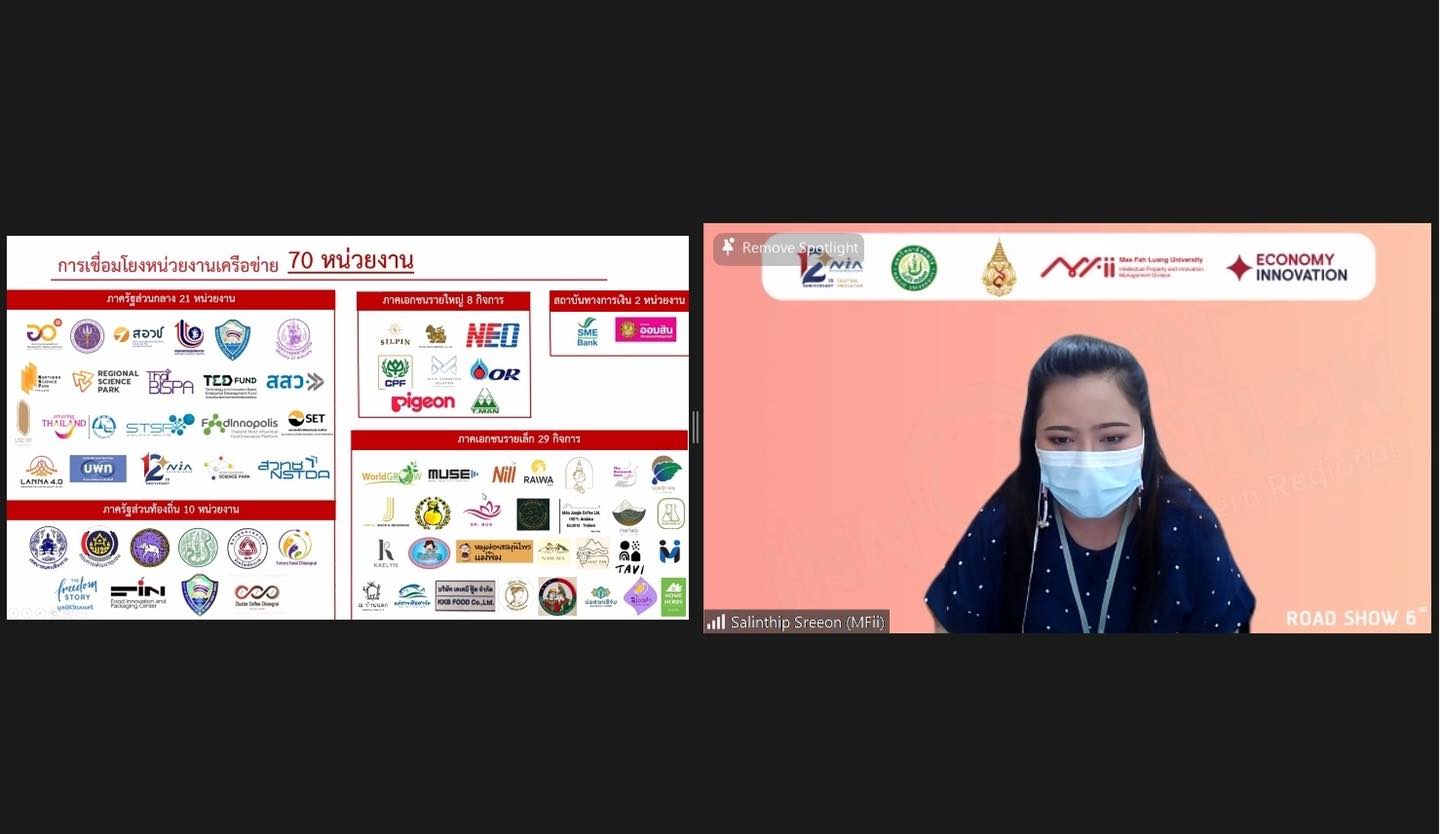Click the green HOME HERBS logo
The width and height of the screenshot is (1440, 834).
(x=674, y=597)
